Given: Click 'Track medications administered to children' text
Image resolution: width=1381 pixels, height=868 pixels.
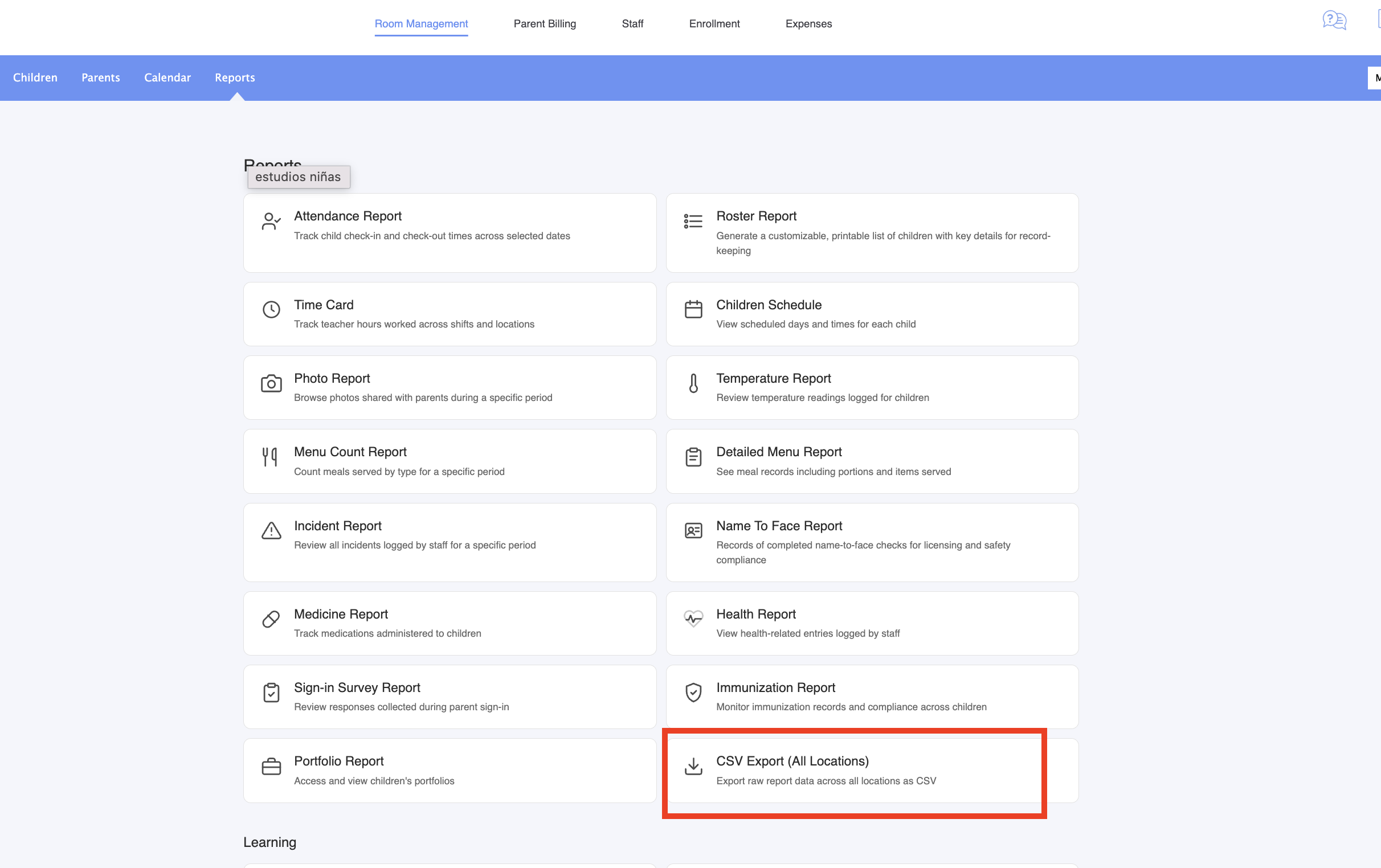Looking at the screenshot, I should (x=387, y=633).
